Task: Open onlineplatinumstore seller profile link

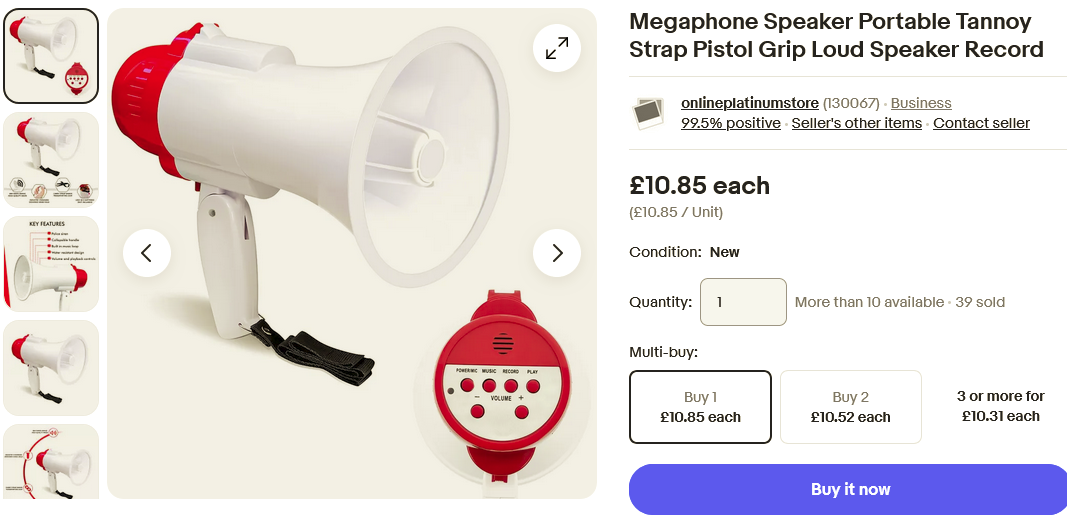Action: (749, 103)
